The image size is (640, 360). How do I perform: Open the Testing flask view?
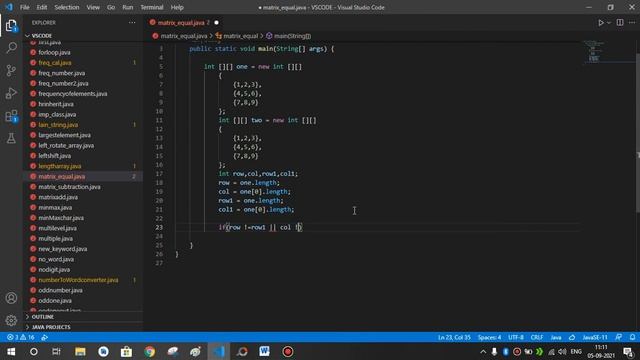click(11, 138)
